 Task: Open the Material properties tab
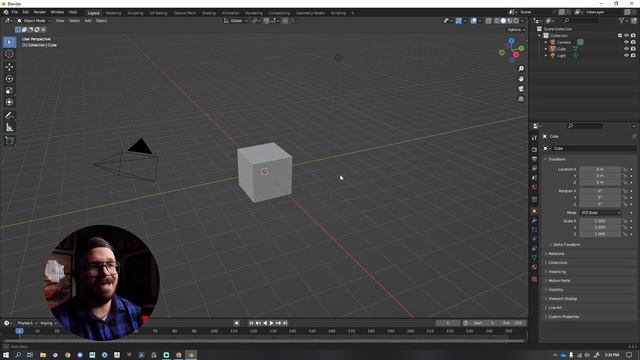point(534,267)
